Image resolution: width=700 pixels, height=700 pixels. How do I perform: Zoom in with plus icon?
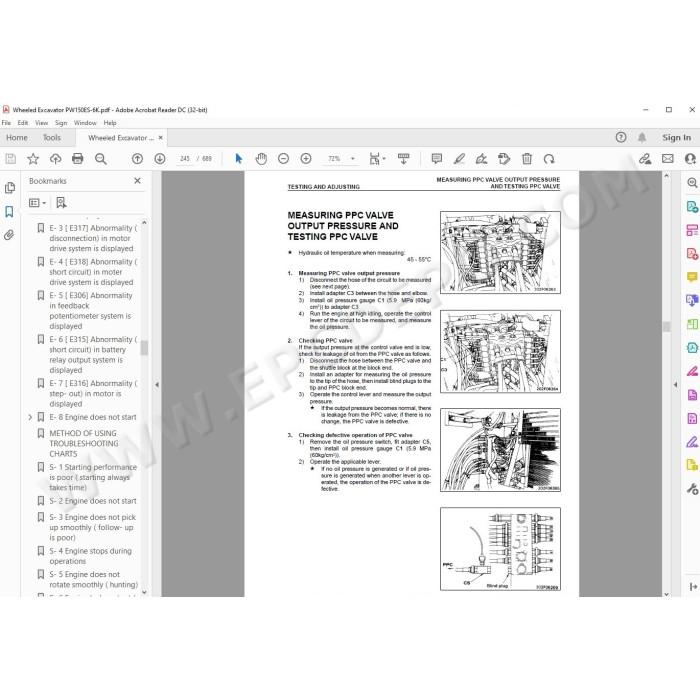point(306,158)
